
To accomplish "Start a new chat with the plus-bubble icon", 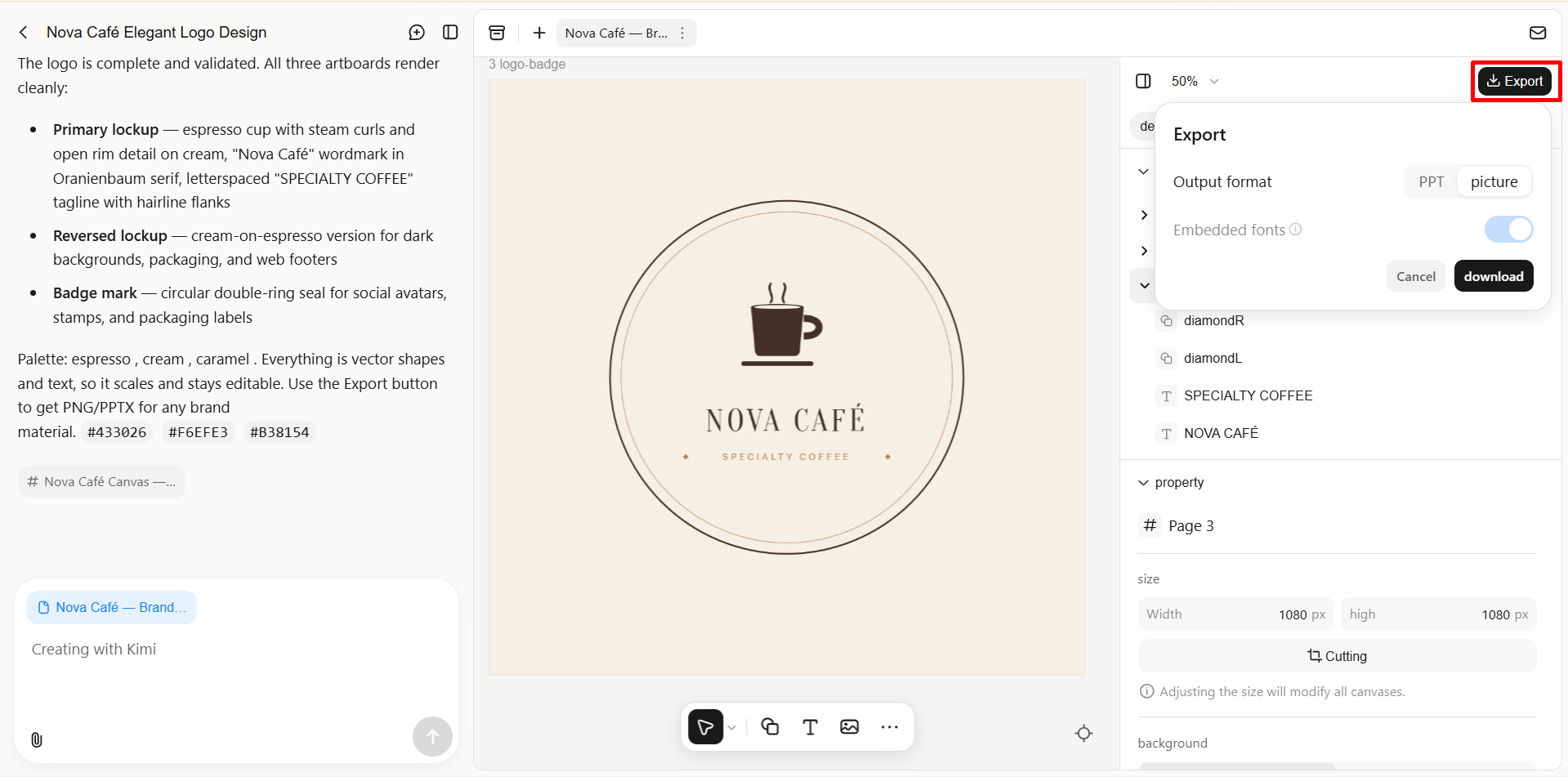I will pyautogui.click(x=417, y=33).
